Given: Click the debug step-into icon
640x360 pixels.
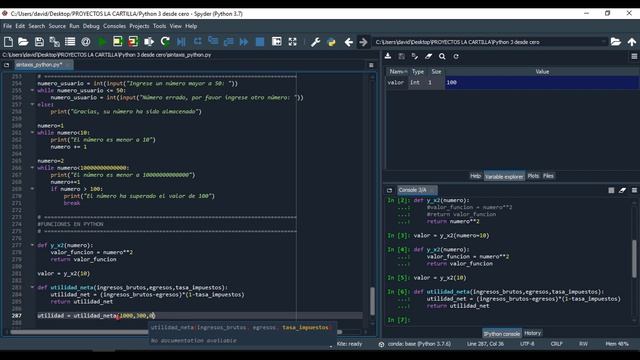Looking at the screenshot, I should (x=213, y=42).
